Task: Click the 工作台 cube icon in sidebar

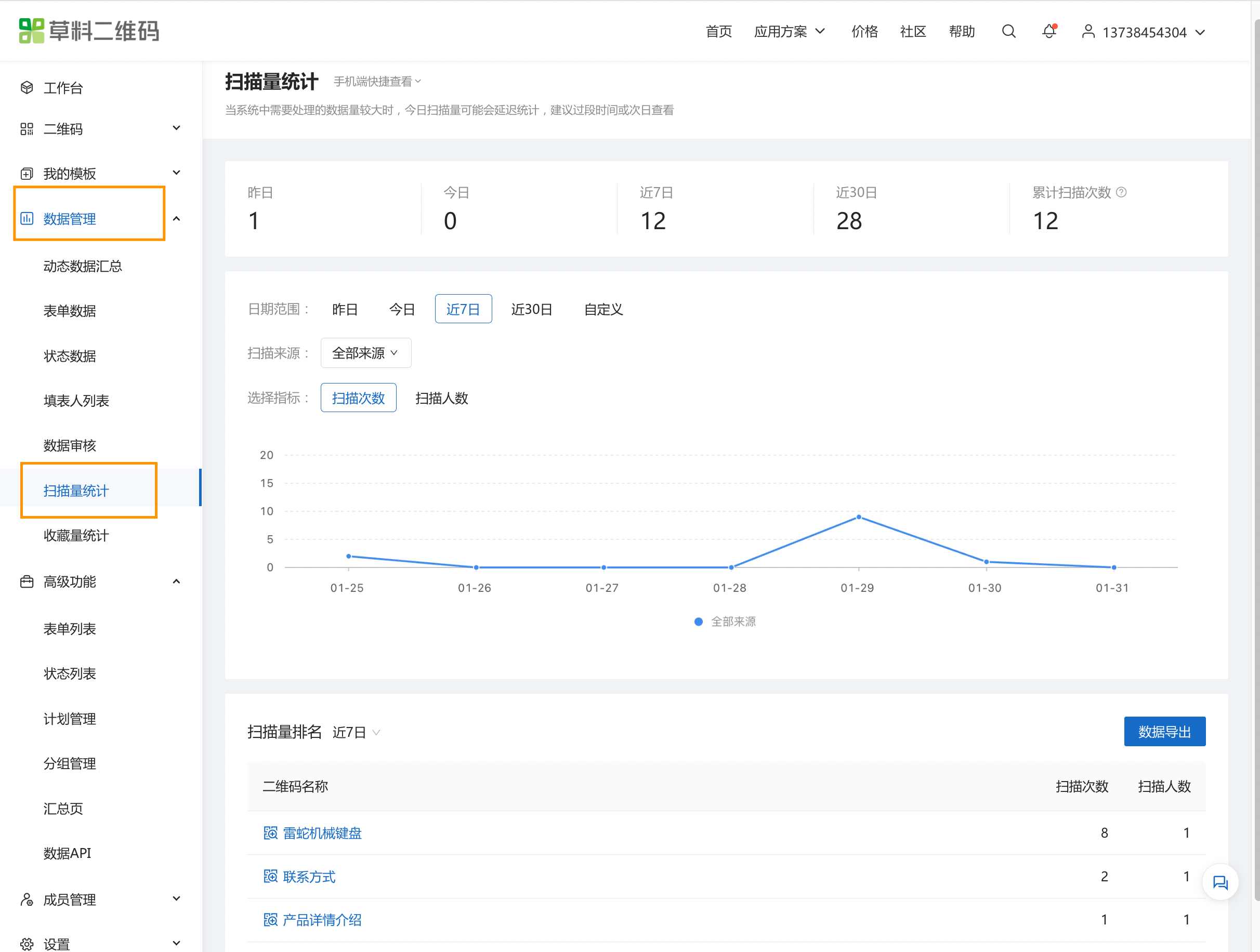Action: point(27,88)
